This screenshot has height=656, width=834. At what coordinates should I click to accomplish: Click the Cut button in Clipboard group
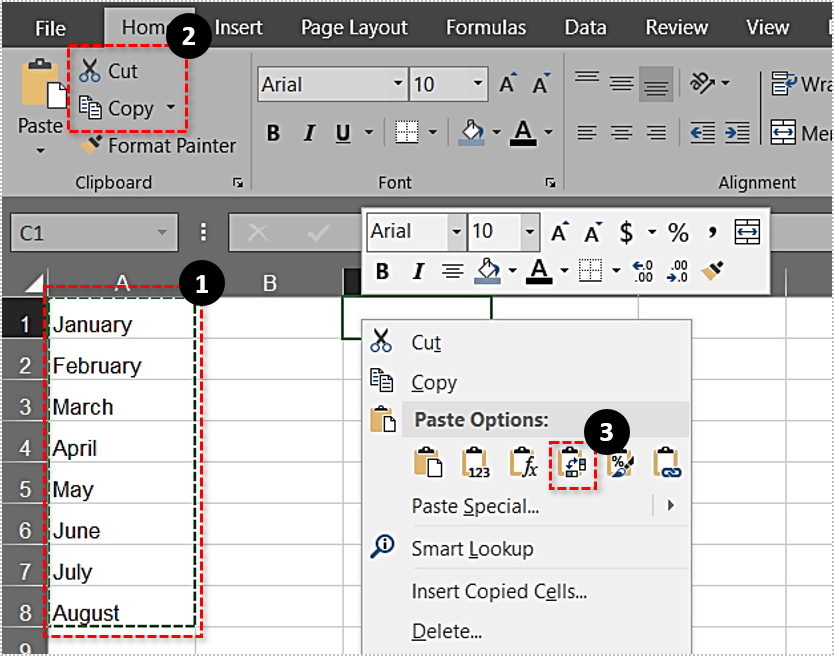click(x=108, y=71)
